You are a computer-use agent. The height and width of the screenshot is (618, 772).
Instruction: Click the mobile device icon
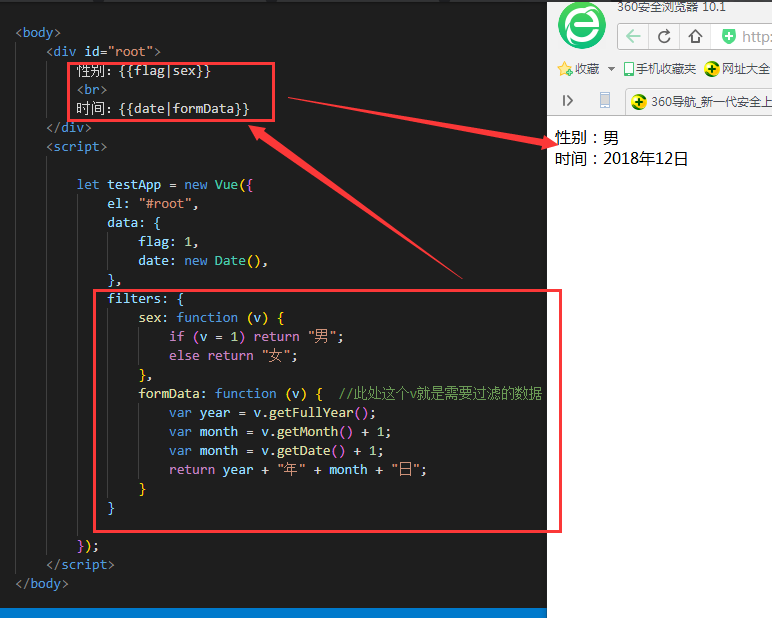coord(605,100)
